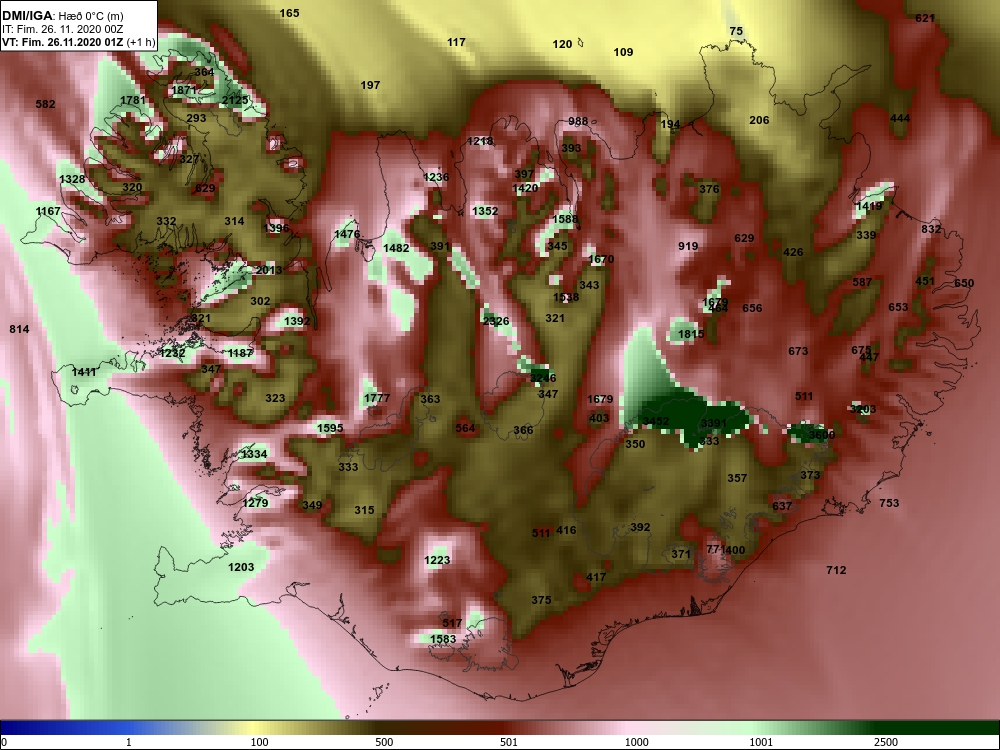
Task: Click the 'DMI/IGA: Hæð 0°C (m)' title text
Action: 62,16
